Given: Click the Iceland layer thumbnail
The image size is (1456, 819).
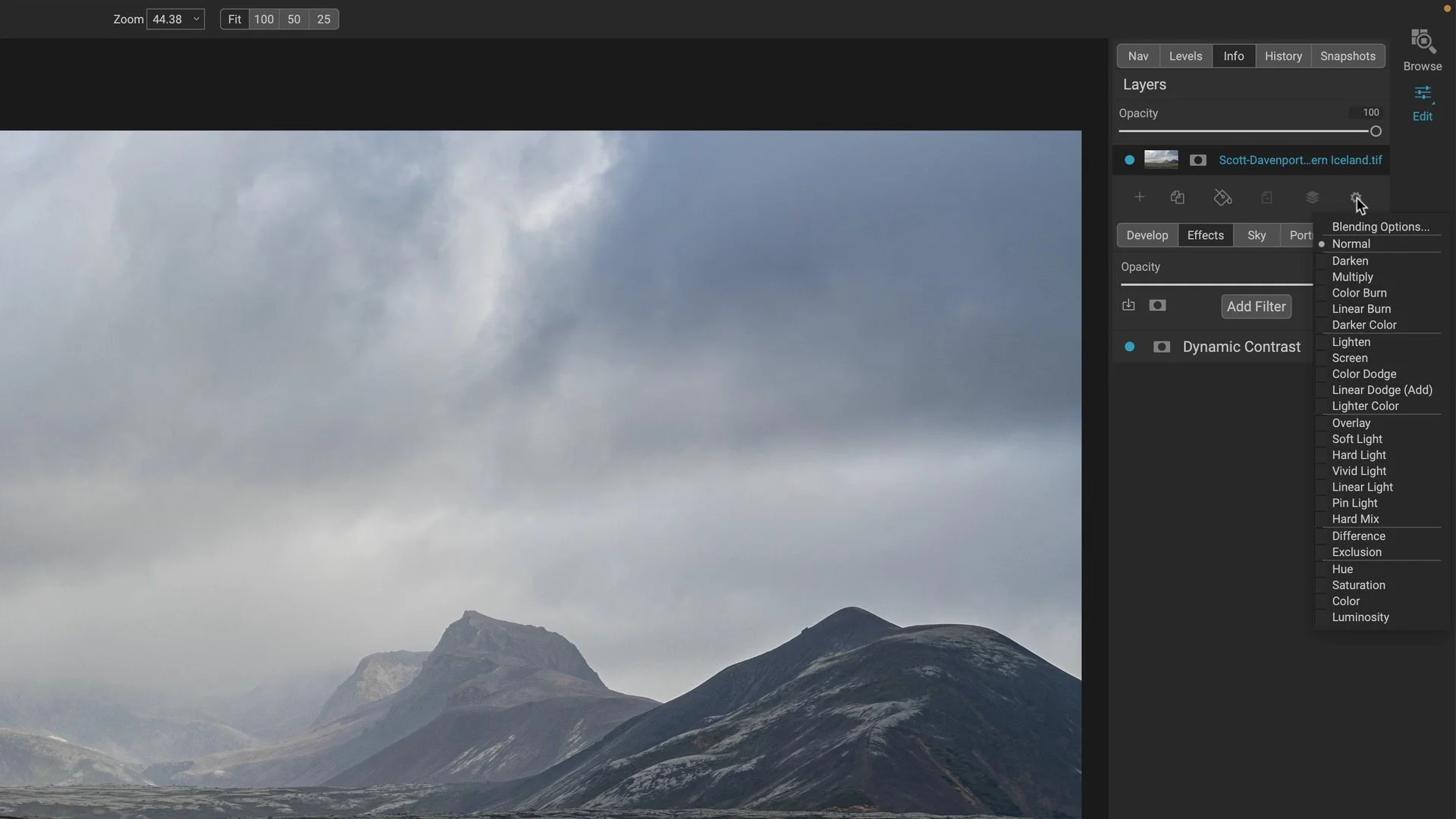Looking at the screenshot, I should pos(1160,160).
